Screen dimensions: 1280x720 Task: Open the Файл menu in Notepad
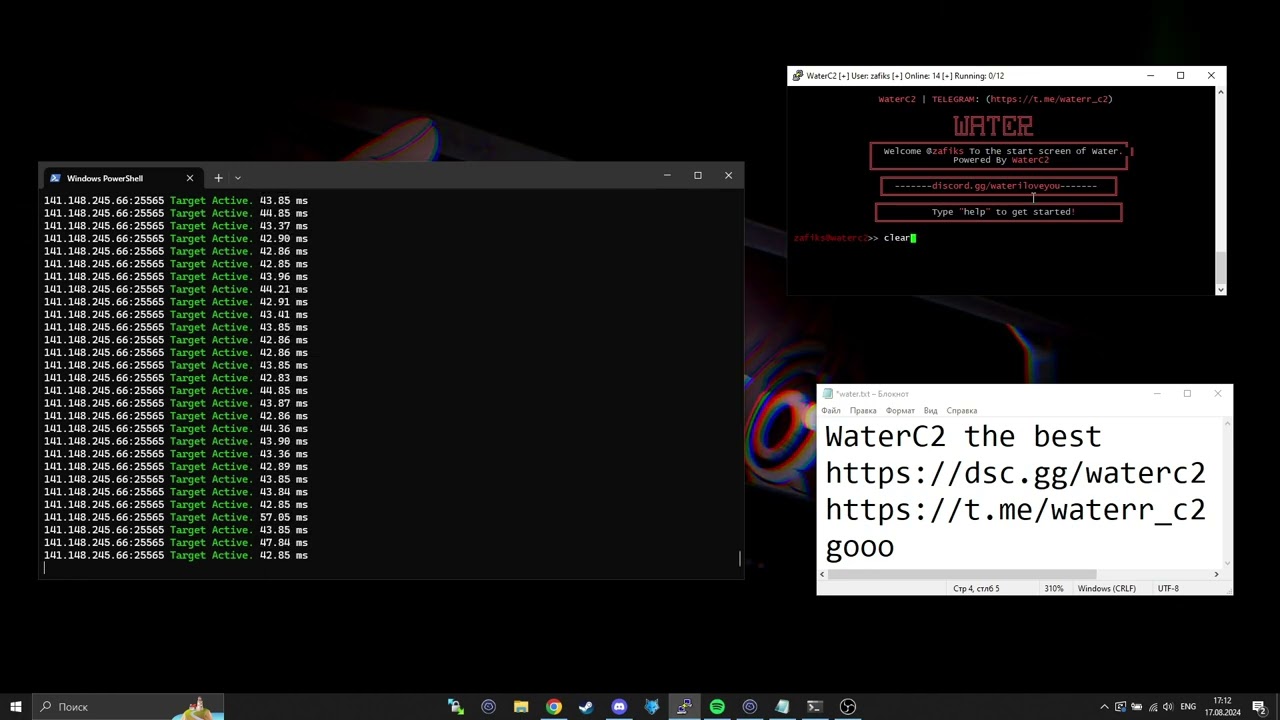click(831, 410)
